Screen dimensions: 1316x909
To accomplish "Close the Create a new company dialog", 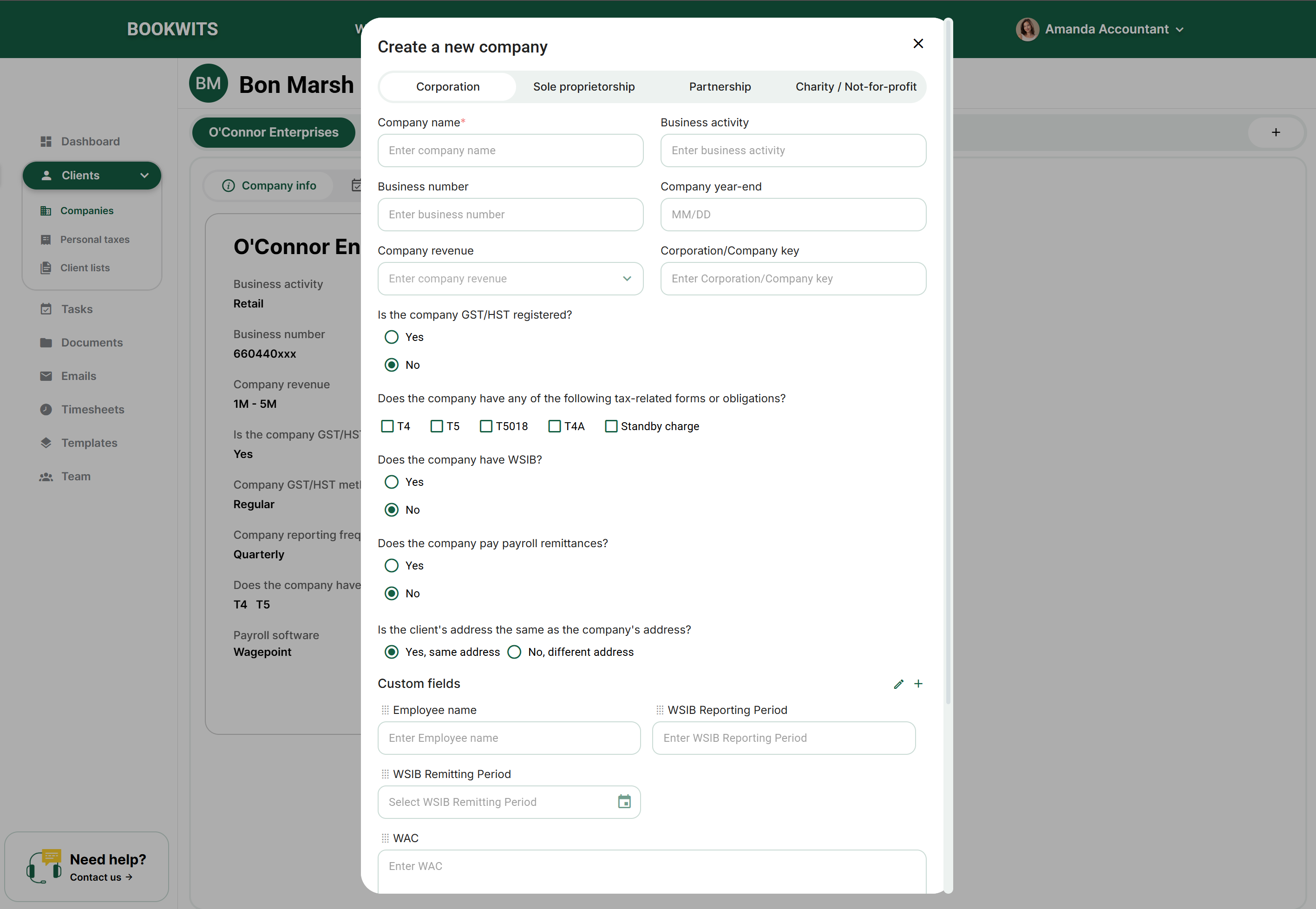I will pos(918,44).
